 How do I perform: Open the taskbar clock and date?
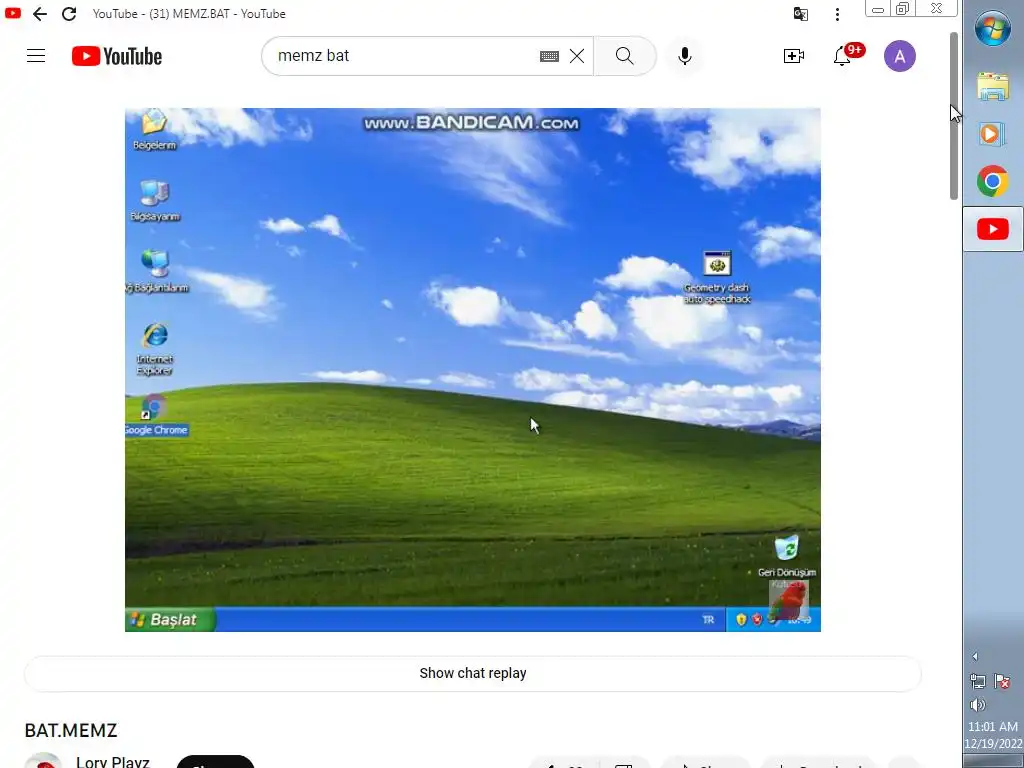[x=993, y=735]
